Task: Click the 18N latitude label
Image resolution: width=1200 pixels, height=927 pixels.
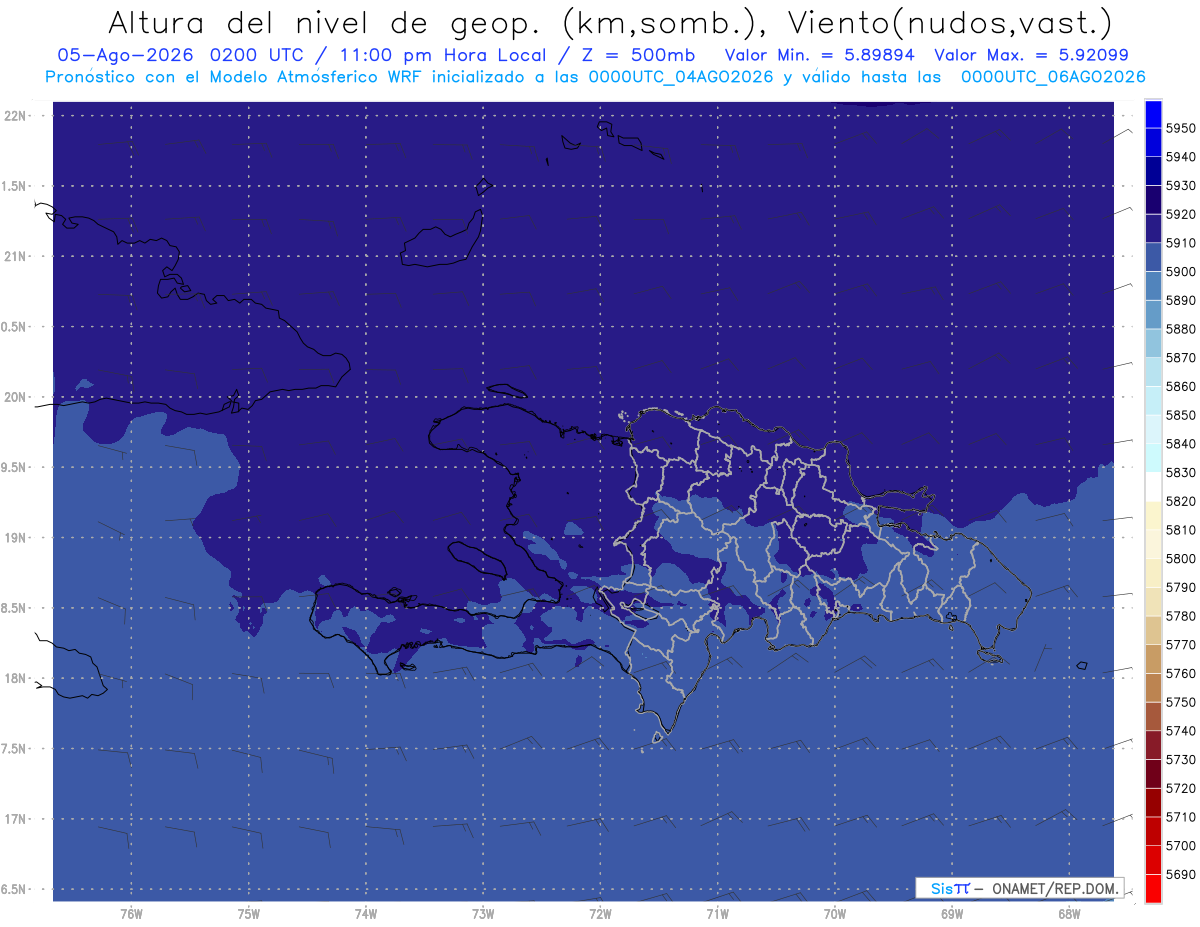Action: (x=15, y=678)
